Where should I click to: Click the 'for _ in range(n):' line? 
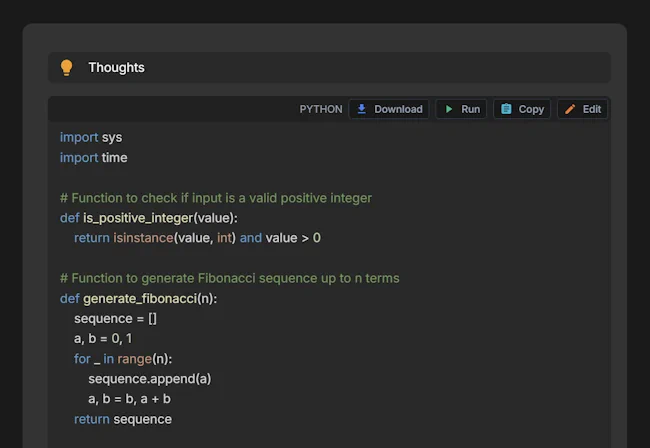click(x=123, y=359)
